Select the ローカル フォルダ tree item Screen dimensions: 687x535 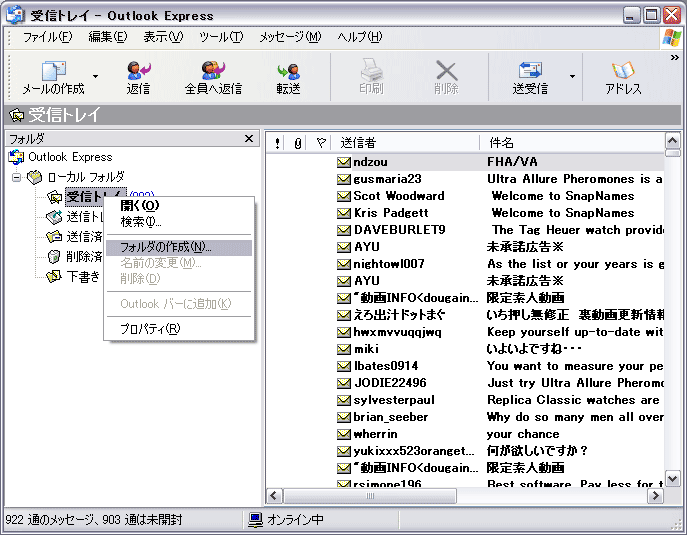86,177
